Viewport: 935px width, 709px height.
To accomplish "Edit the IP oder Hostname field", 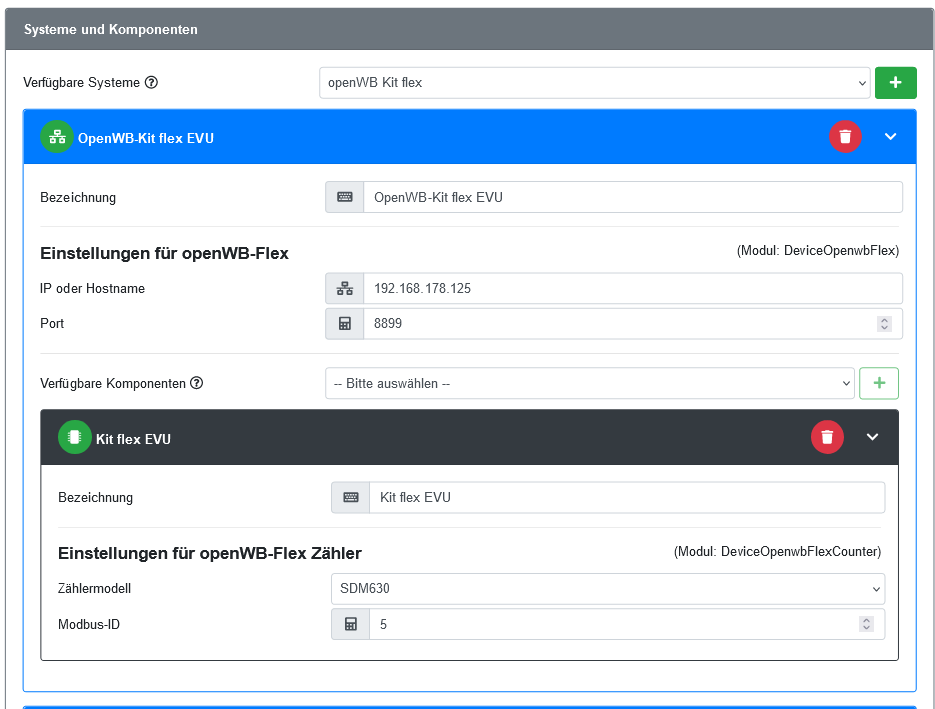I will coord(633,289).
